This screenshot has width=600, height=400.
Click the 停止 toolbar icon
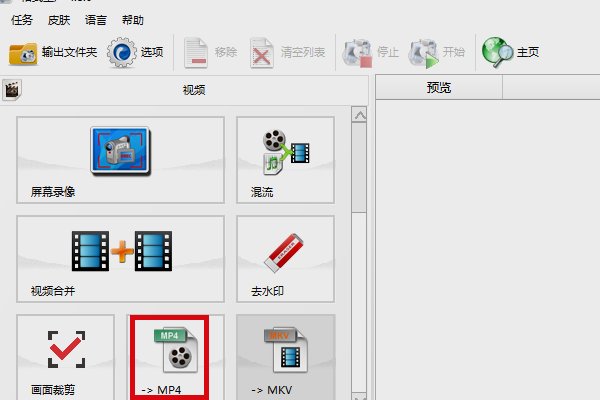click(357, 53)
